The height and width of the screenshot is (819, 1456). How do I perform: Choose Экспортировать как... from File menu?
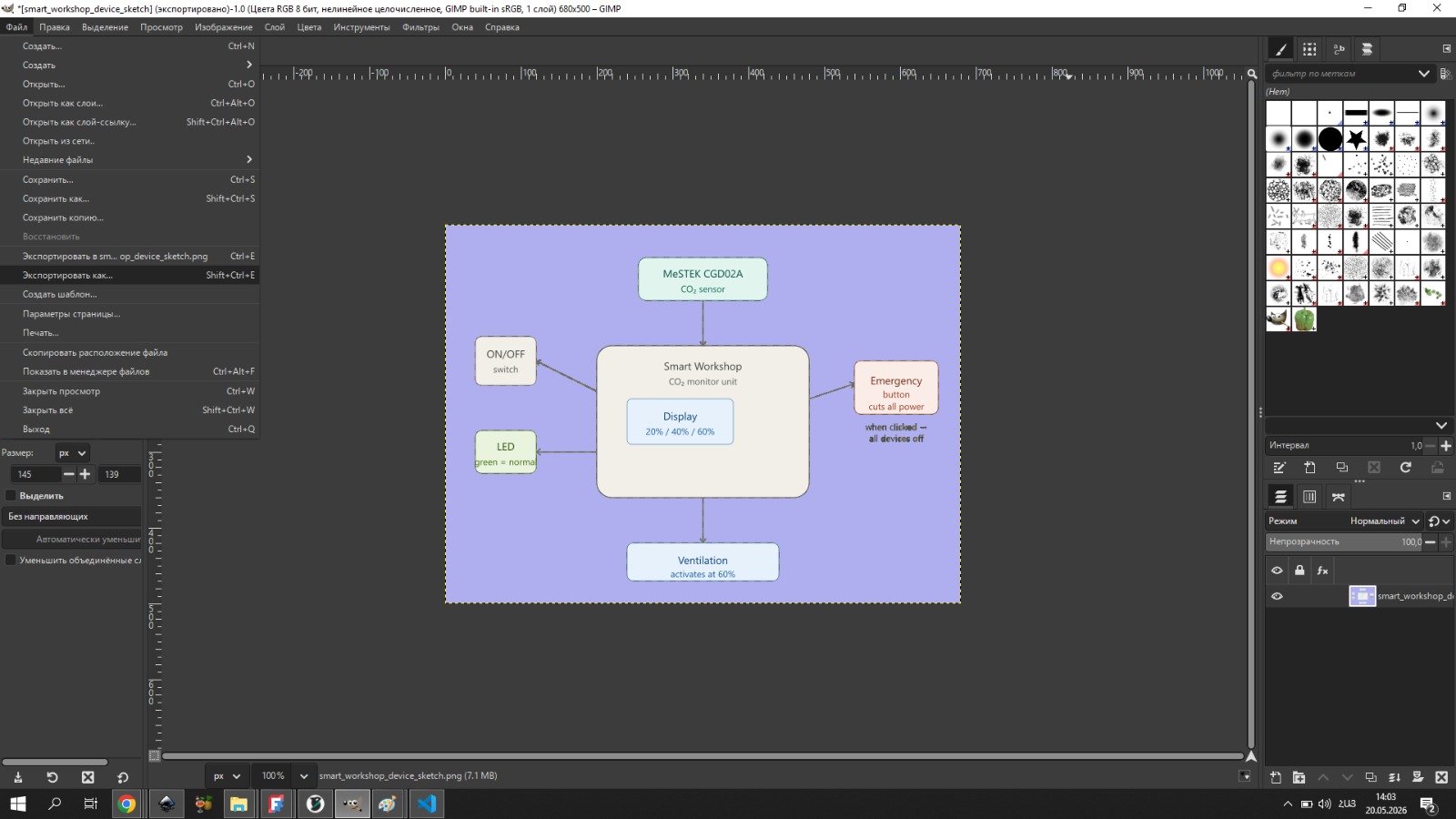tap(129, 275)
